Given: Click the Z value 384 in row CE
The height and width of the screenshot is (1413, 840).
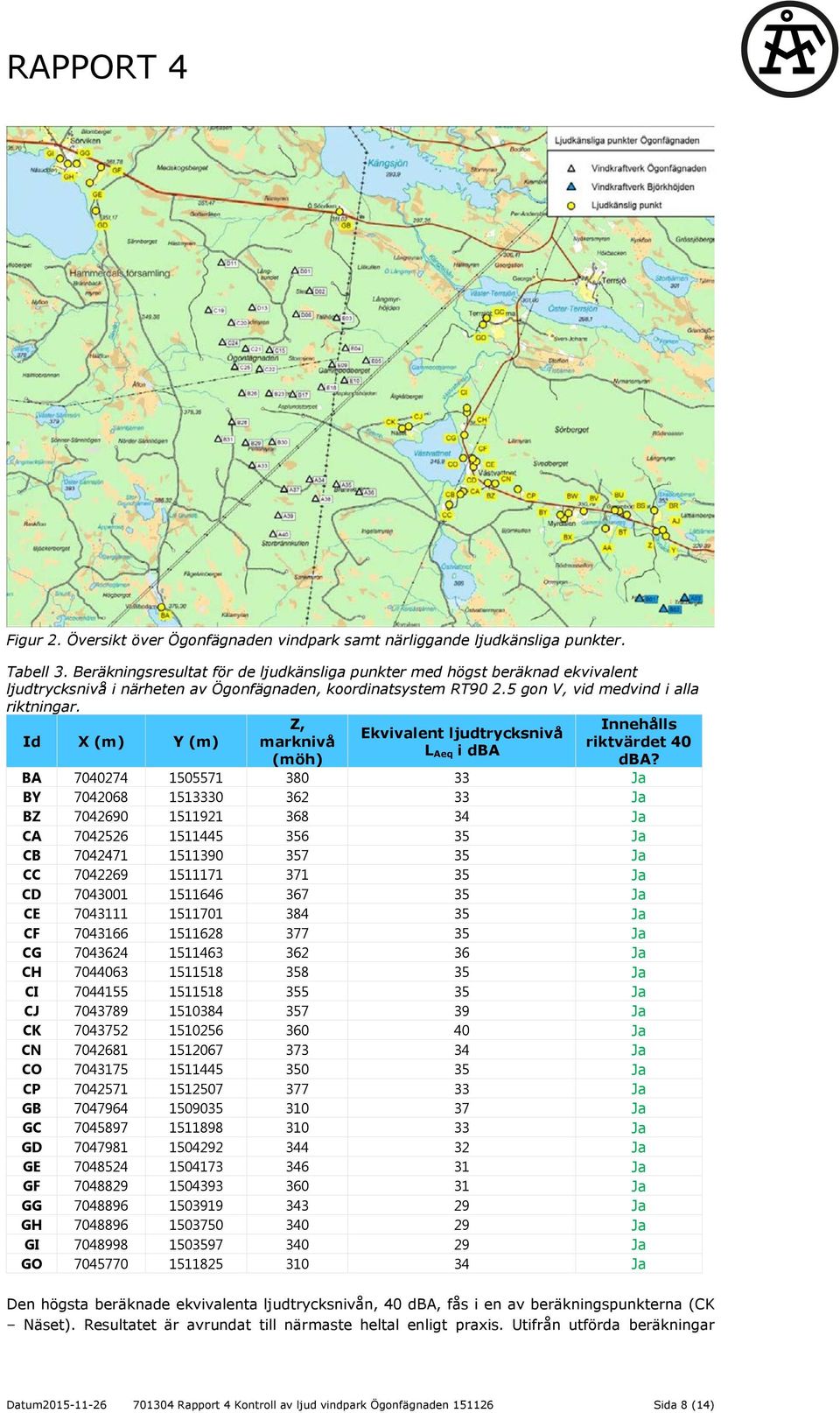Looking at the screenshot, I should coord(297,914).
